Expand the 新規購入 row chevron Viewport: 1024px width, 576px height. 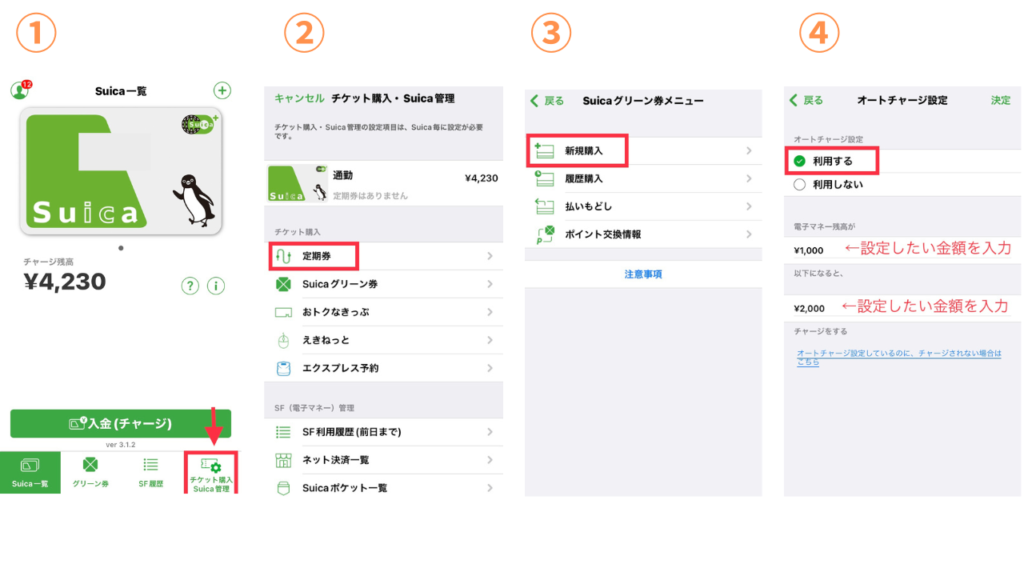[x=749, y=151]
